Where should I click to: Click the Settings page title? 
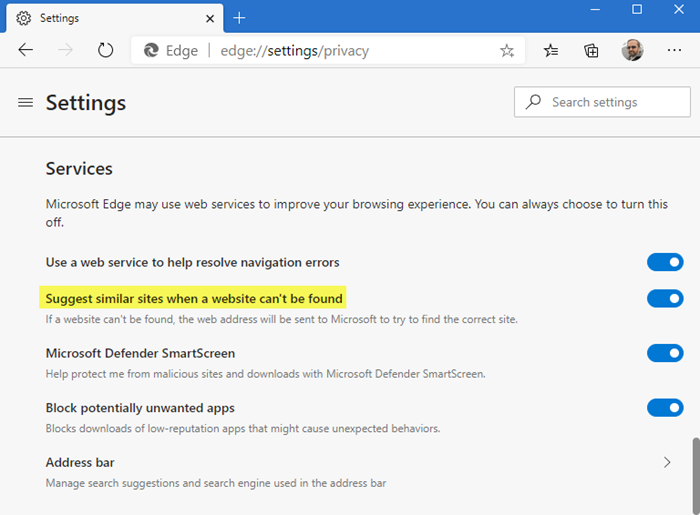coord(86,103)
